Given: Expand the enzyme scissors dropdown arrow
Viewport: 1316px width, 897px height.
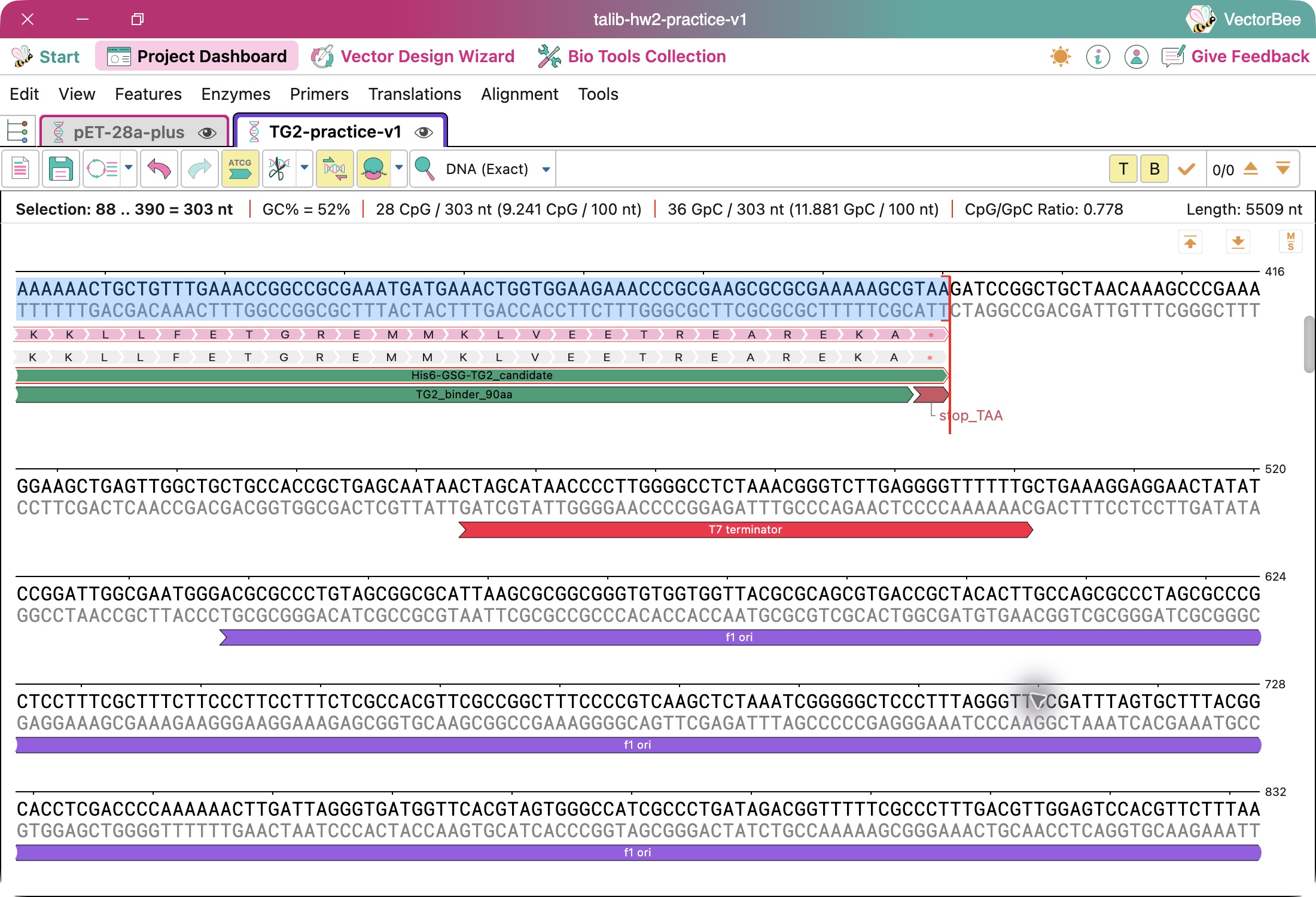Looking at the screenshot, I should tap(304, 168).
